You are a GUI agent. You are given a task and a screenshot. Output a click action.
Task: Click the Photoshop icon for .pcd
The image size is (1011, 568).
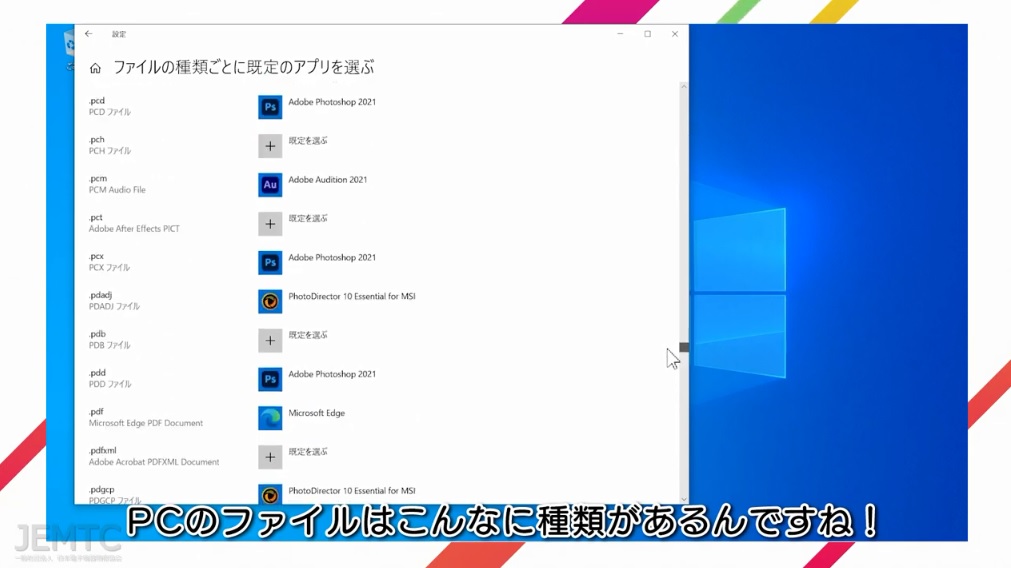point(270,107)
